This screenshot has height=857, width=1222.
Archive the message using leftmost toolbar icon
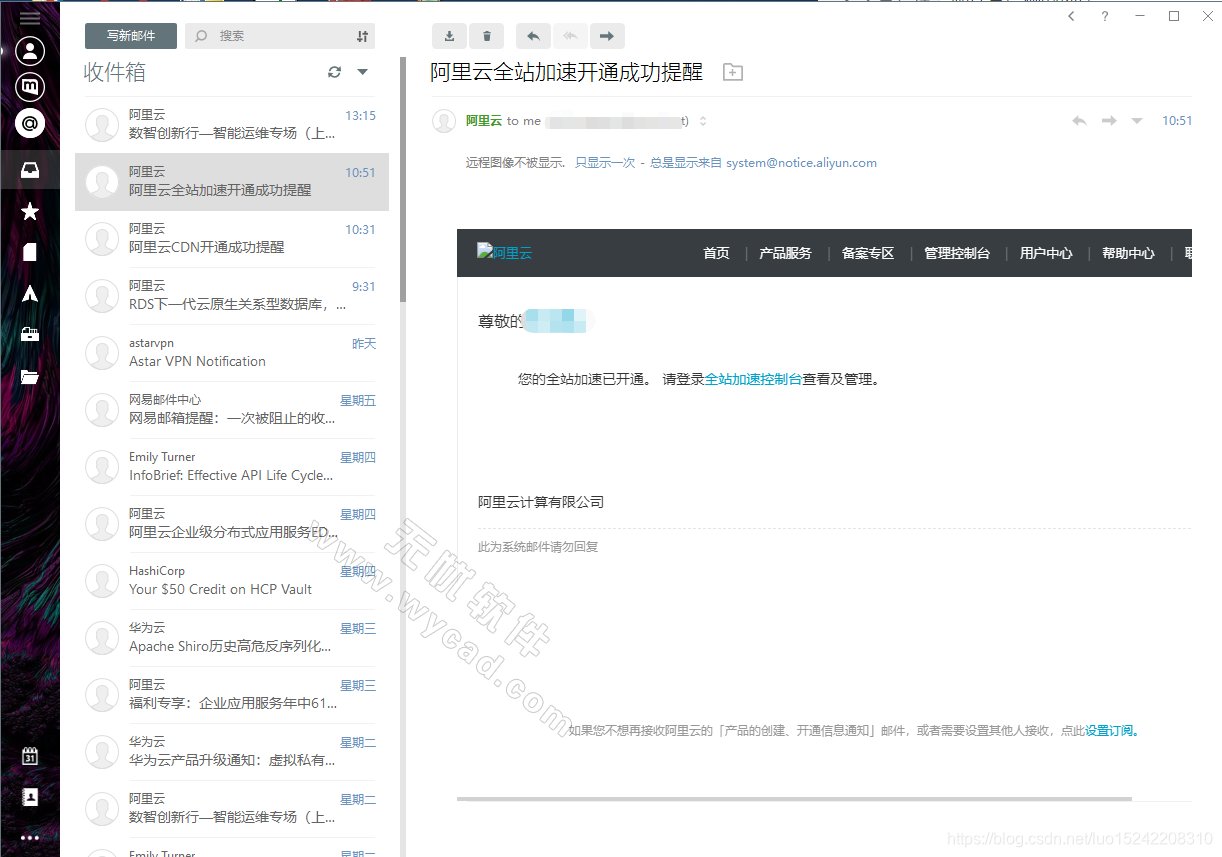click(449, 35)
